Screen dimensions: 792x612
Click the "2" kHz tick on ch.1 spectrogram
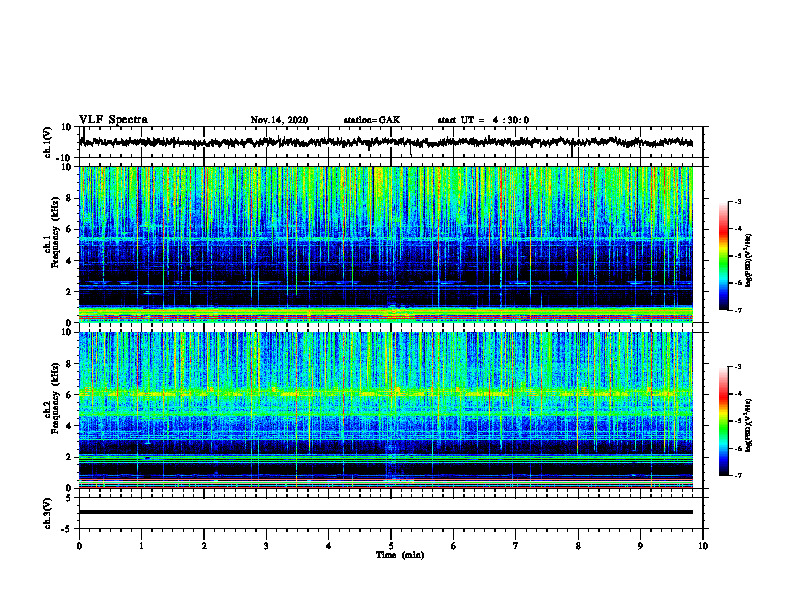coord(69,292)
